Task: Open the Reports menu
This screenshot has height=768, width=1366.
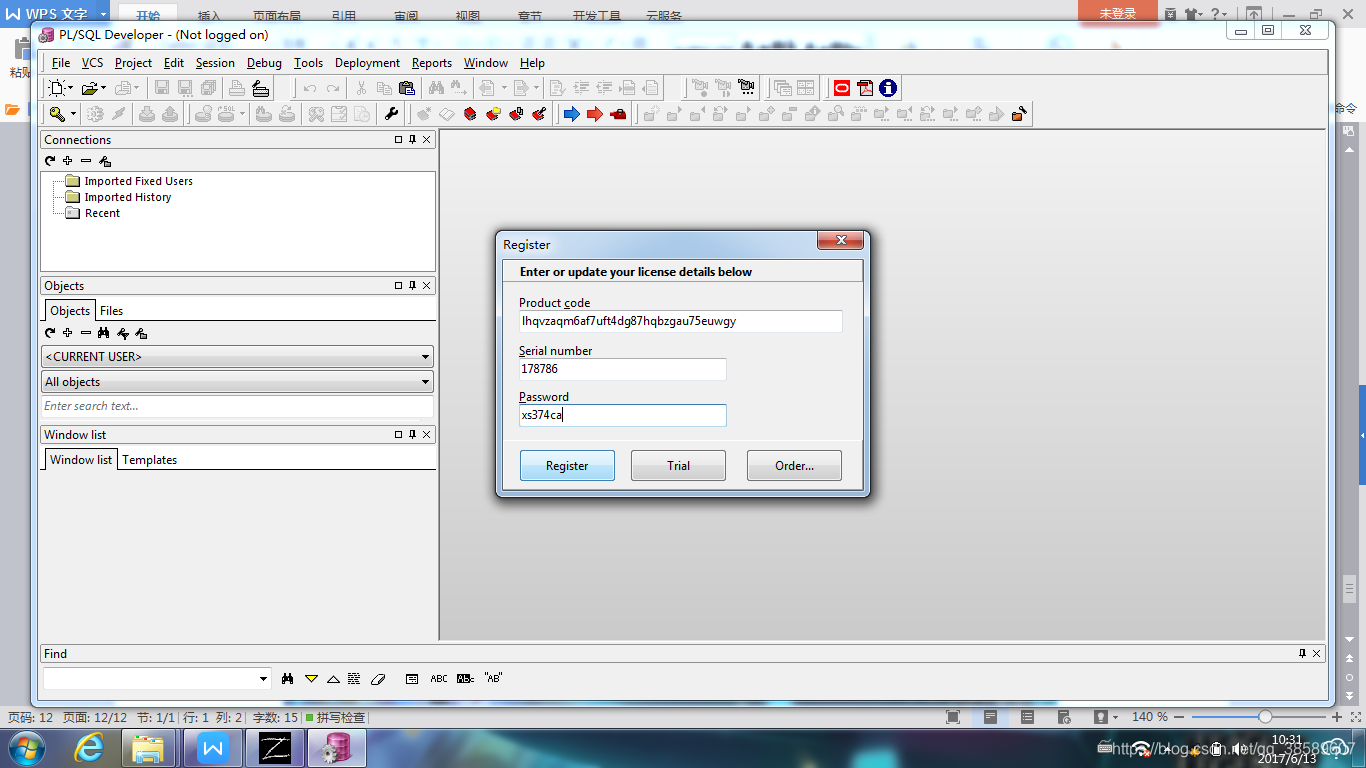Action: 432,63
